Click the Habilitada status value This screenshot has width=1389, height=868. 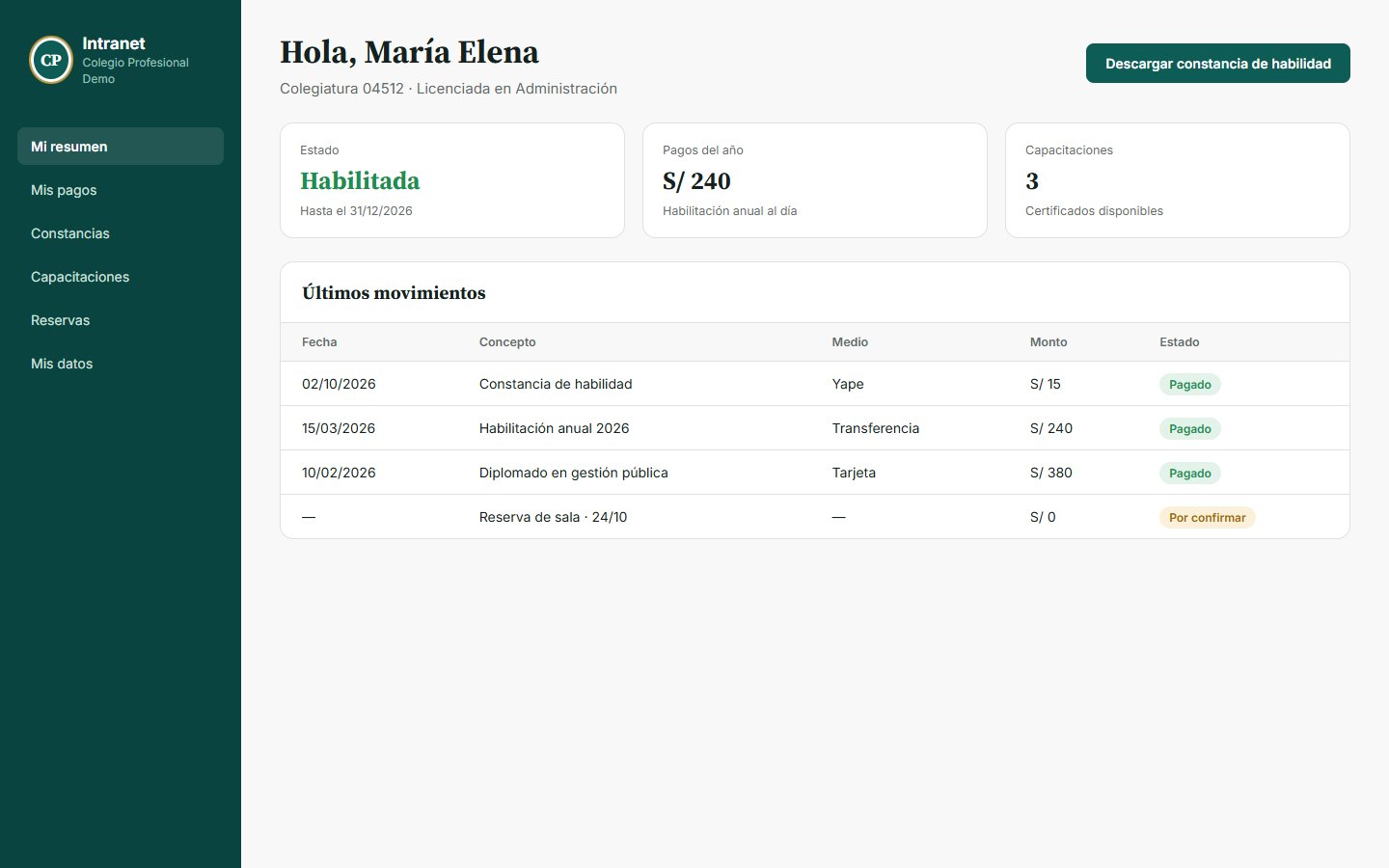(360, 181)
